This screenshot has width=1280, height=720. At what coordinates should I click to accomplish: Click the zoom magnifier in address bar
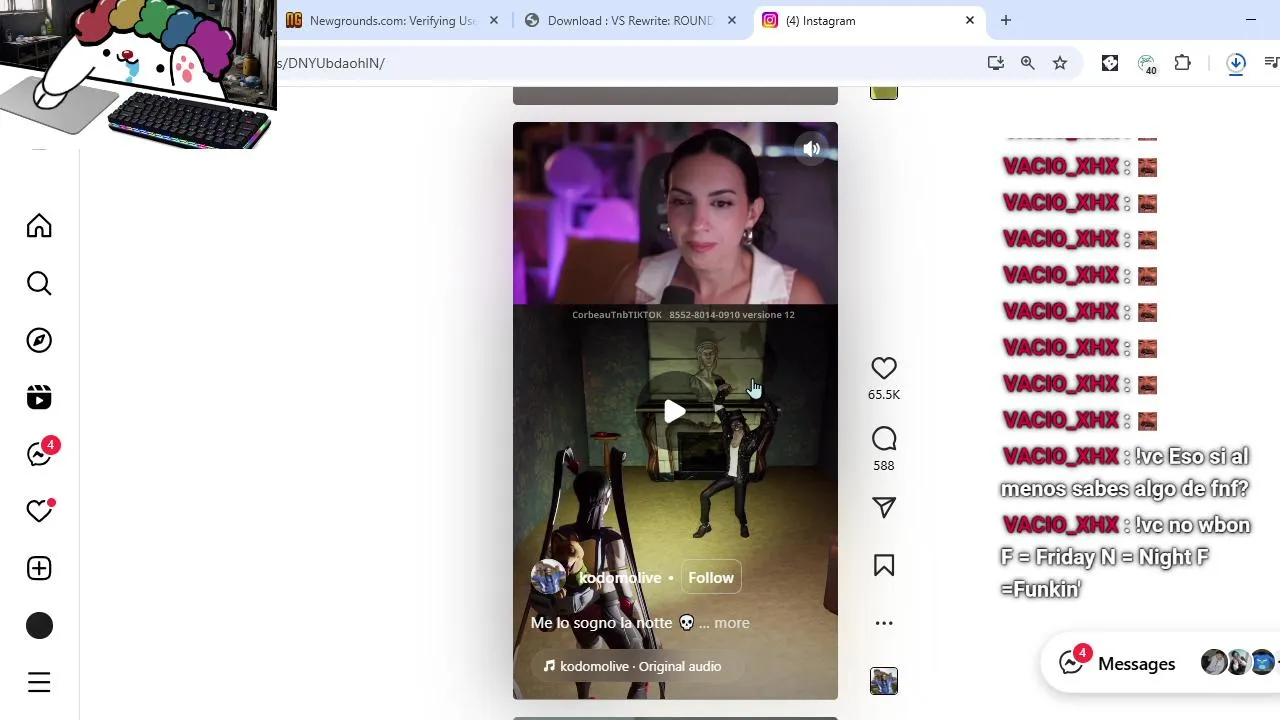(1028, 63)
